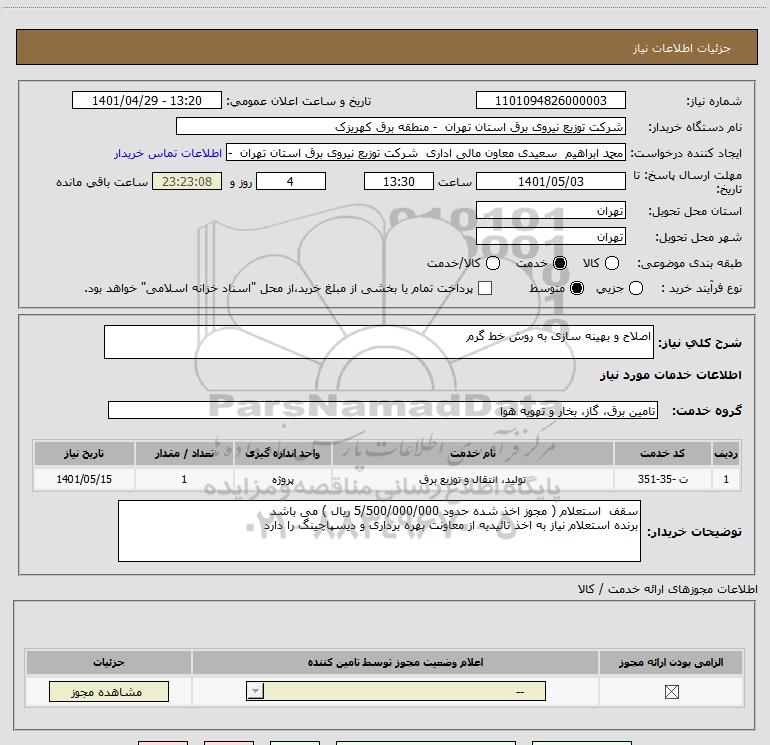The image size is (770, 745).
Task: Click need date cell 1401/05/15
Action: click(84, 479)
